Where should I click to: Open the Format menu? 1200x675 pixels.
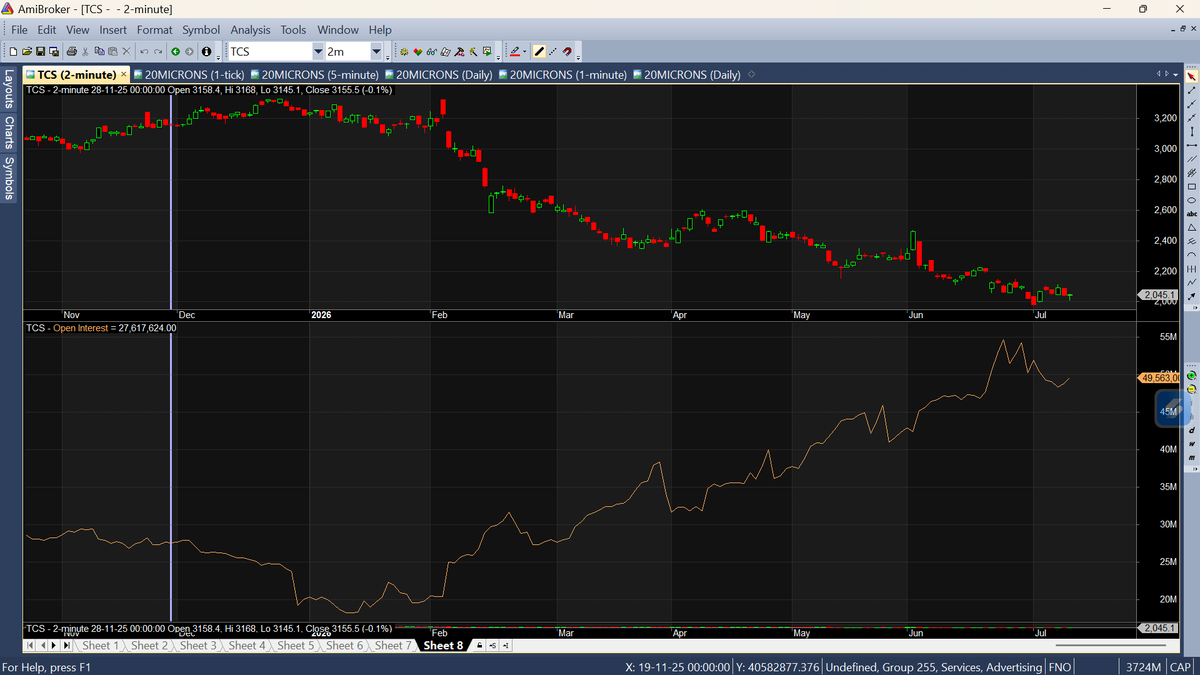pos(154,30)
